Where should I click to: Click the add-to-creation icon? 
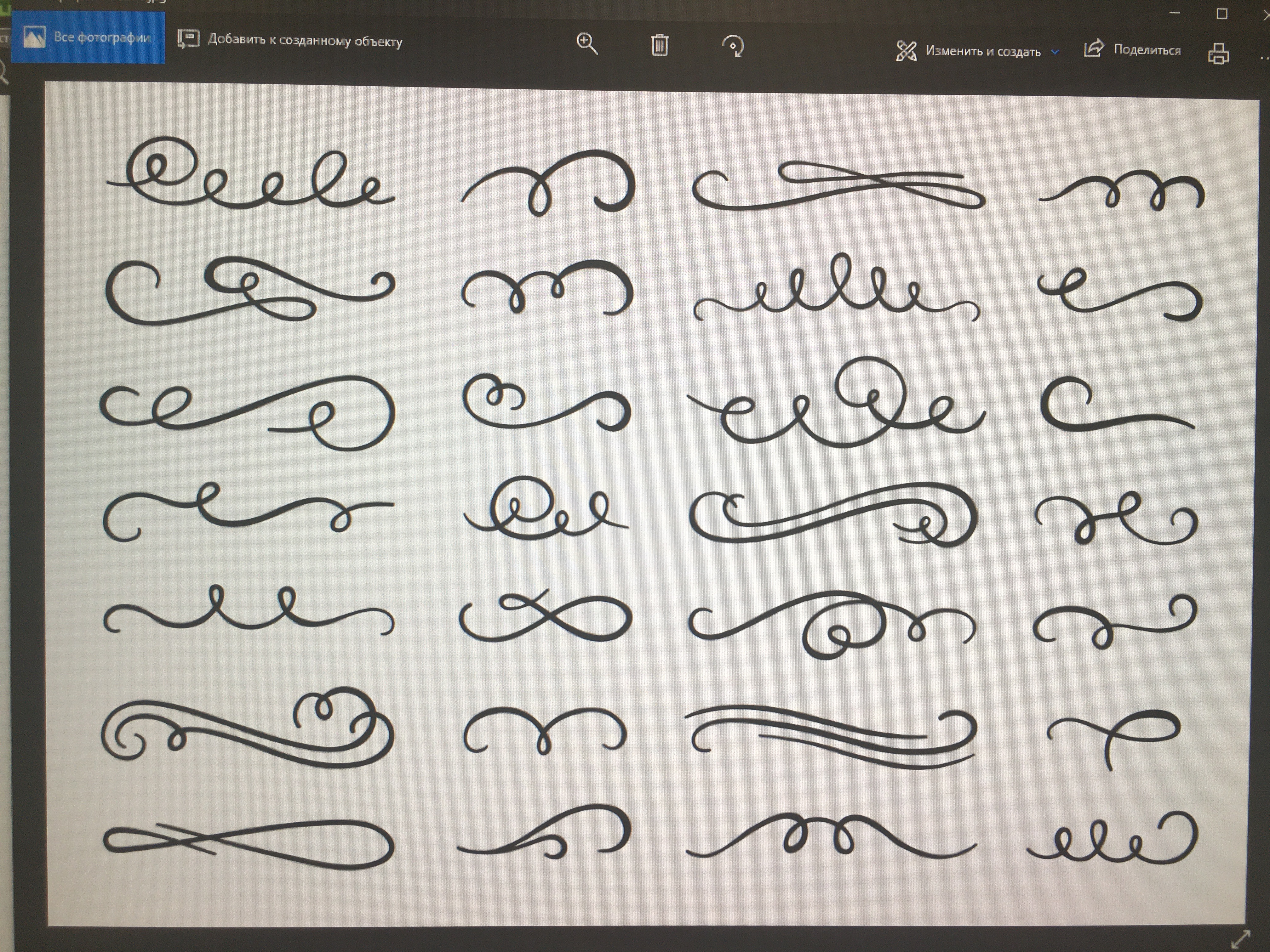[188, 39]
